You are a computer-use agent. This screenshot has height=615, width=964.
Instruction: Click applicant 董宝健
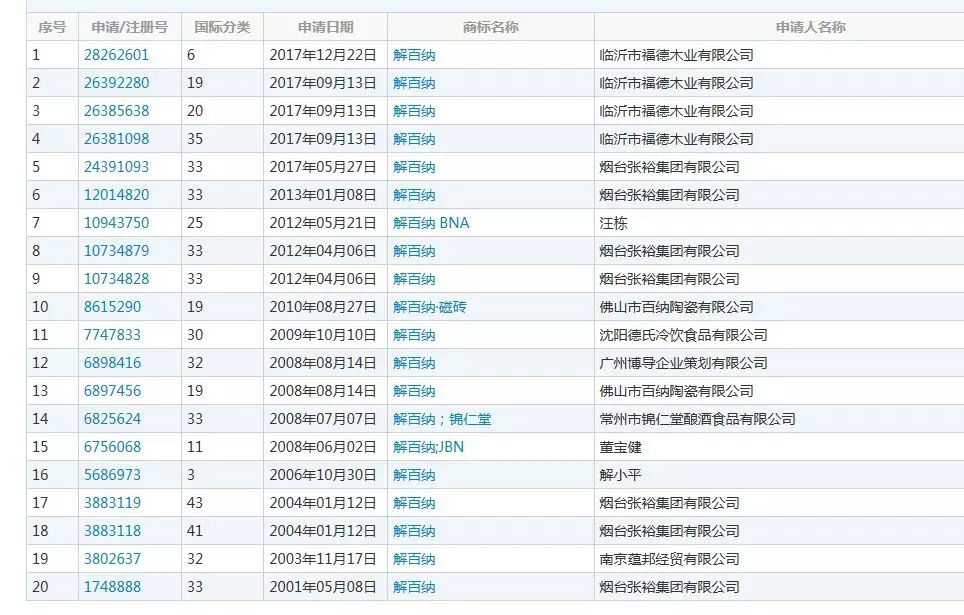(x=620, y=446)
